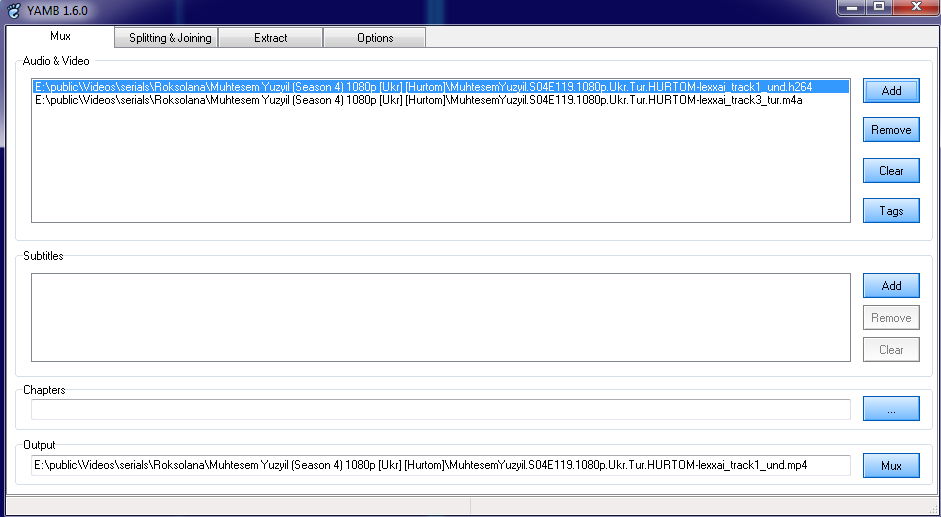Click the YAMB application icon in title bar
The image size is (941, 517).
point(10,9)
